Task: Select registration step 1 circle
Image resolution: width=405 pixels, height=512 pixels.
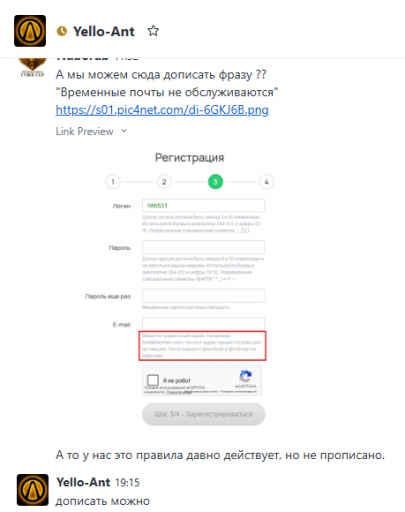Action: click(113, 182)
